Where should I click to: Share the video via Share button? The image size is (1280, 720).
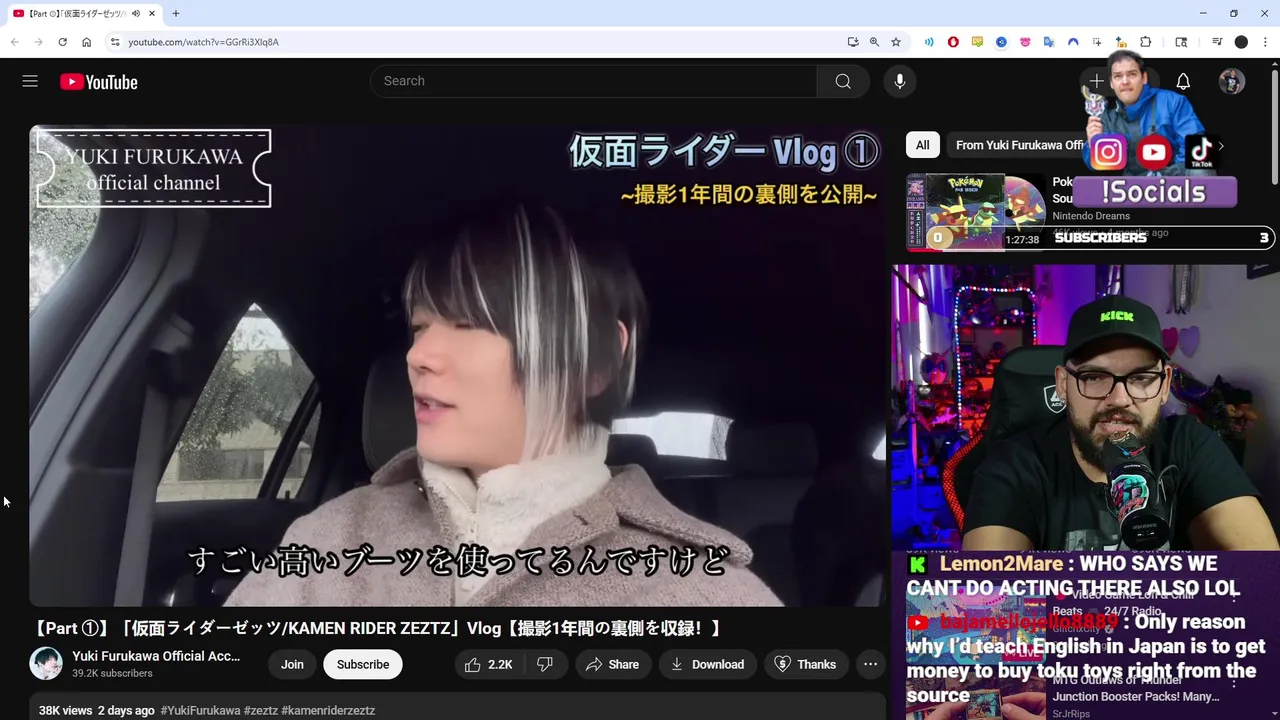pos(612,664)
